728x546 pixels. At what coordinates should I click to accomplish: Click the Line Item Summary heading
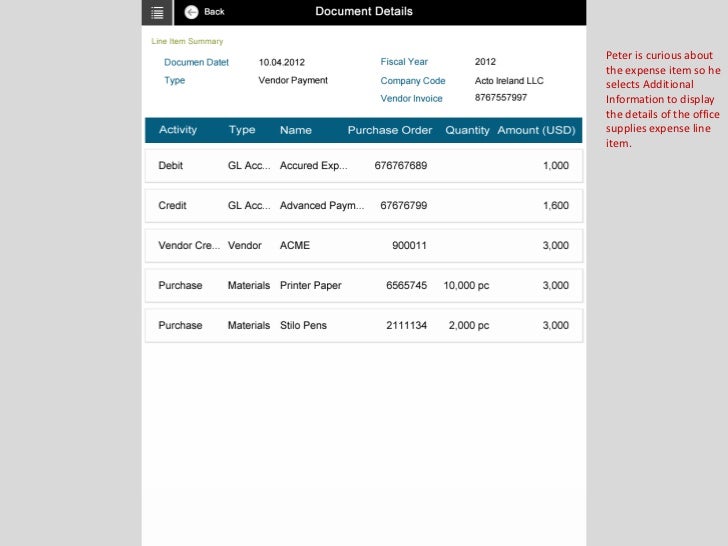[187, 41]
